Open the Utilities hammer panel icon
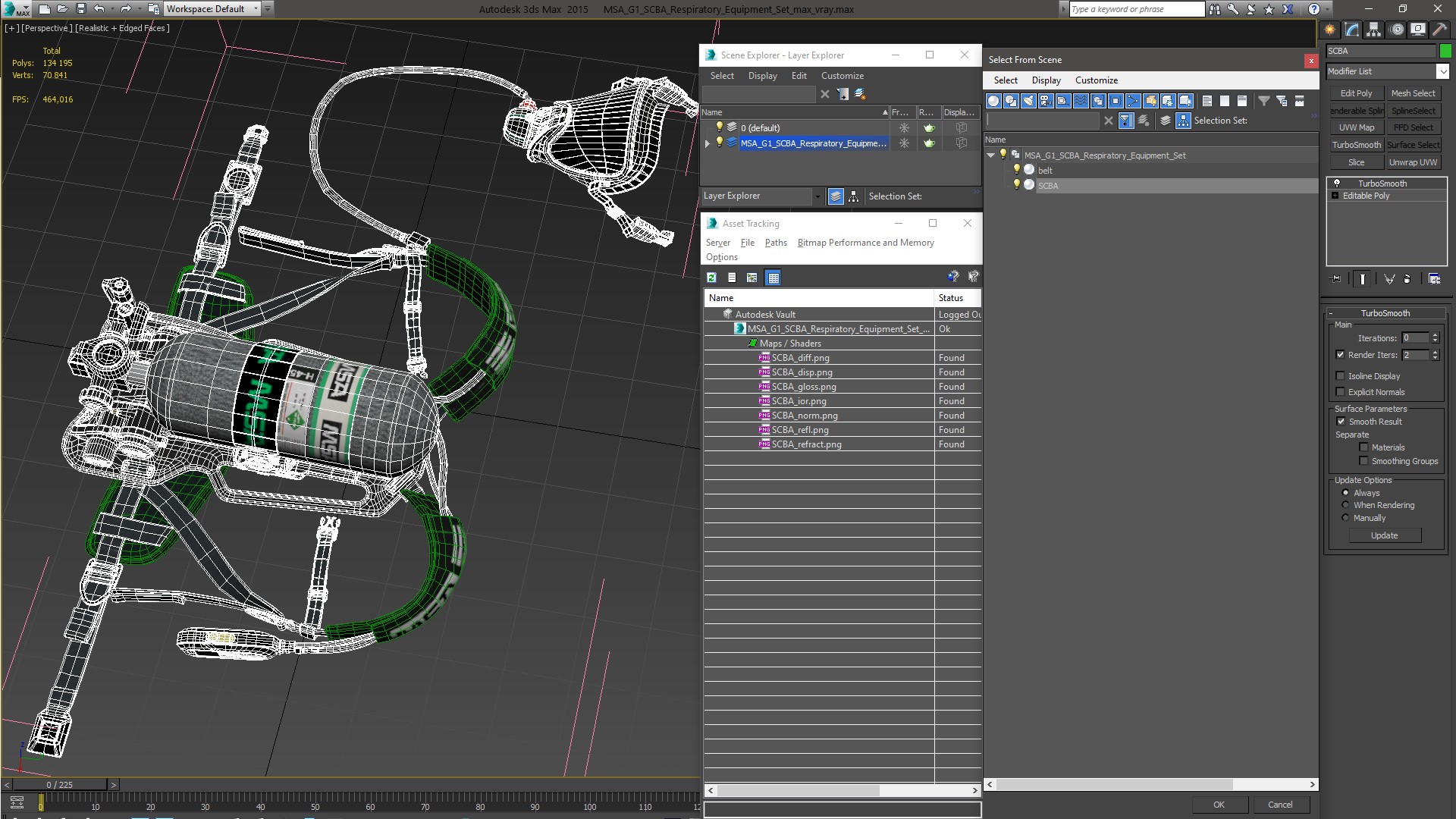1456x819 pixels. point(1439,30)
